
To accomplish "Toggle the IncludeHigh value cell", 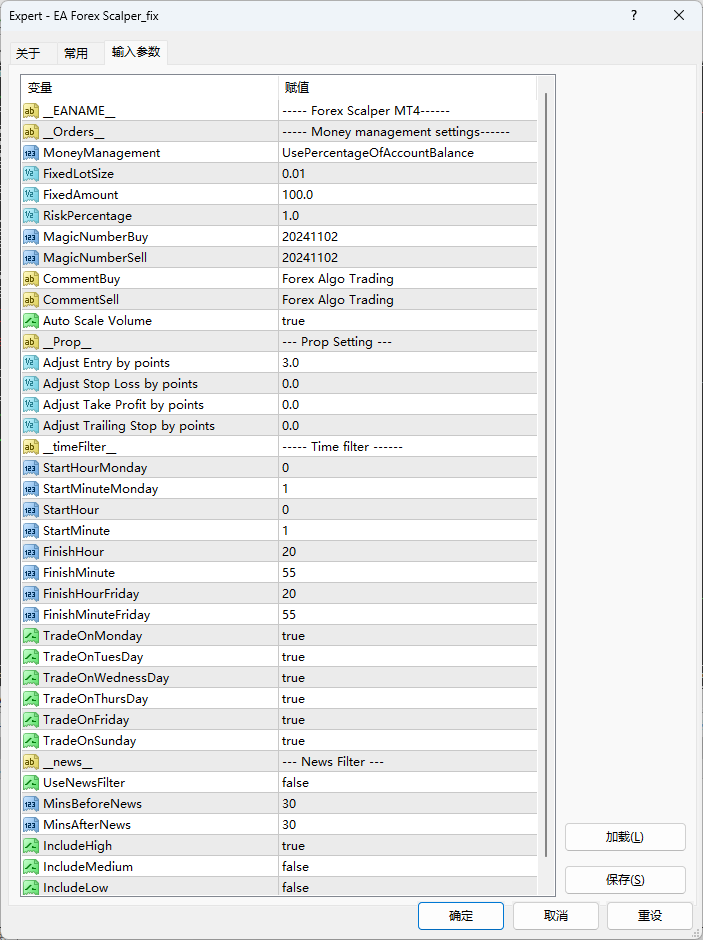I will (408, 846).
